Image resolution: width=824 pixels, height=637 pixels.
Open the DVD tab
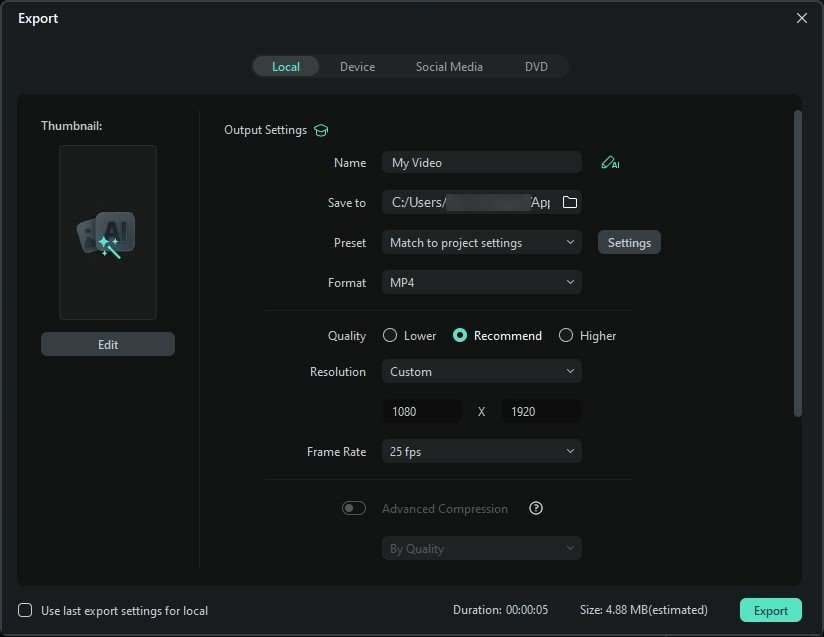click(536, 67)
